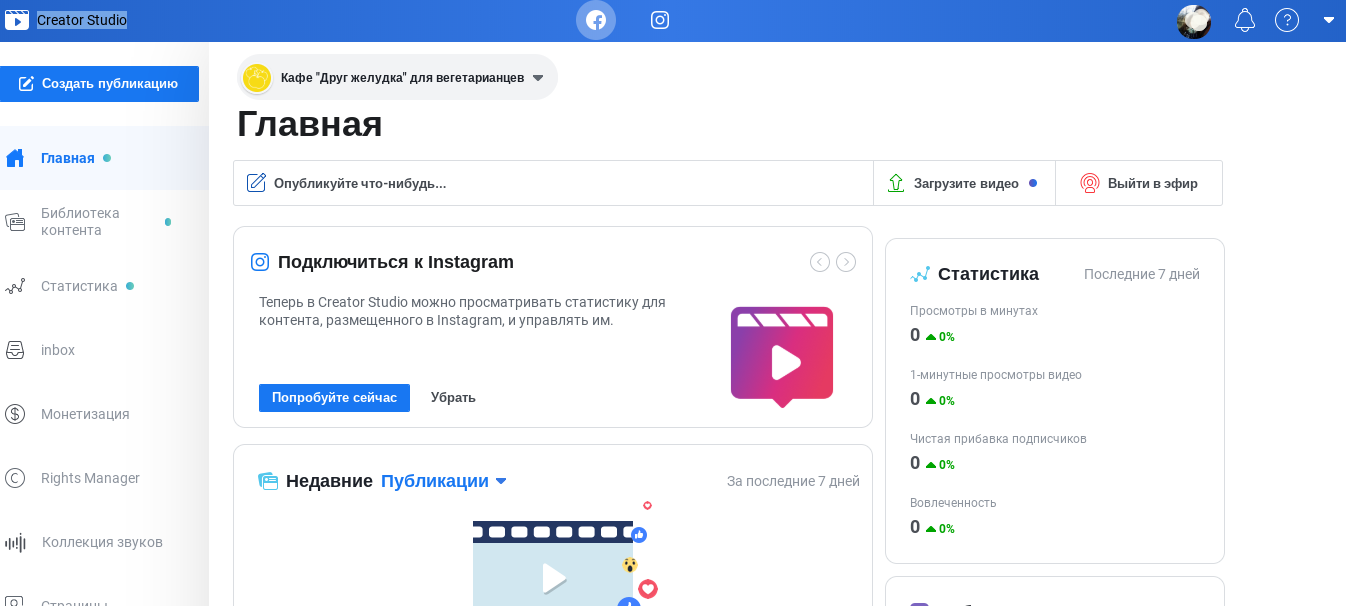Open Статистика in the sidebar
1346x606 pixels.
(x=104, y=286)
